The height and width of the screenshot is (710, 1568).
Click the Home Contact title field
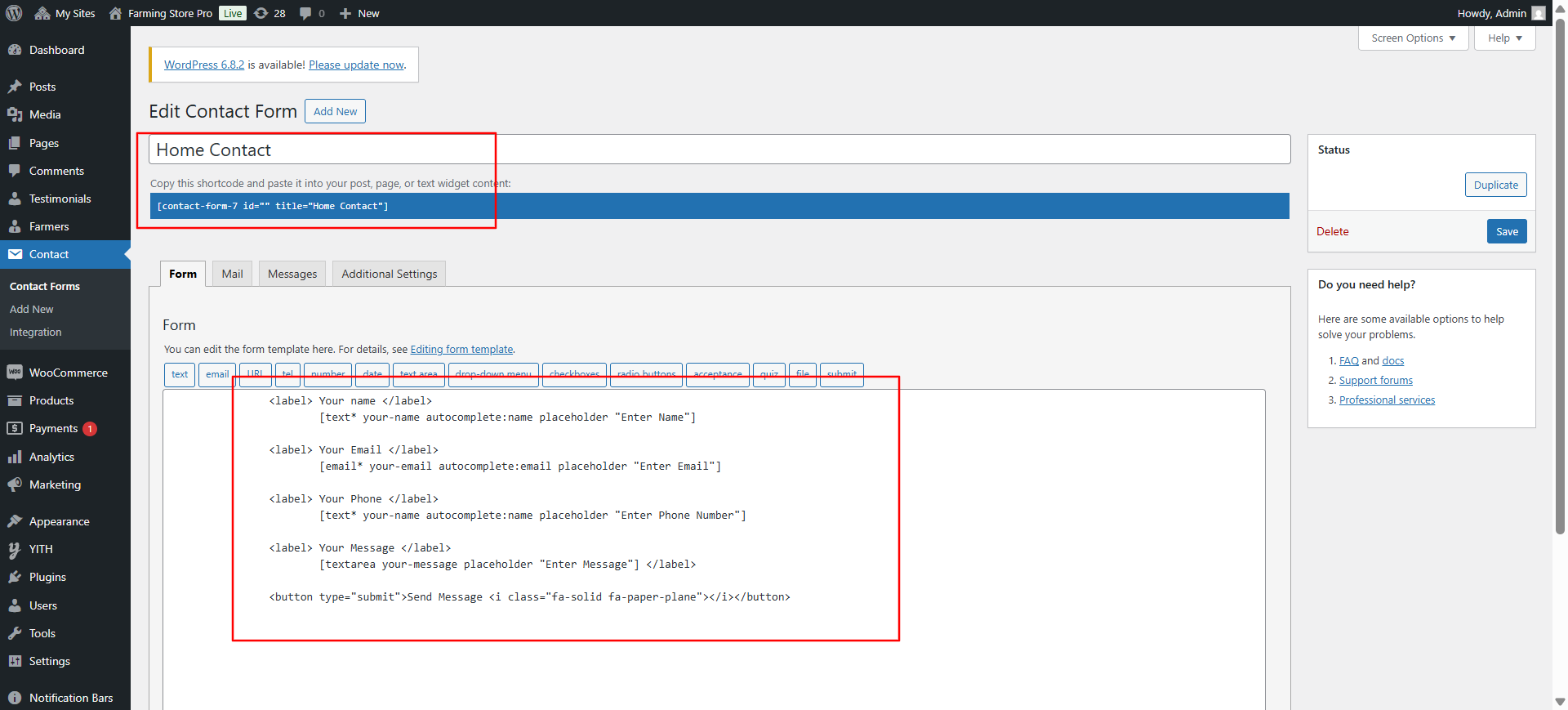[719, 150]
